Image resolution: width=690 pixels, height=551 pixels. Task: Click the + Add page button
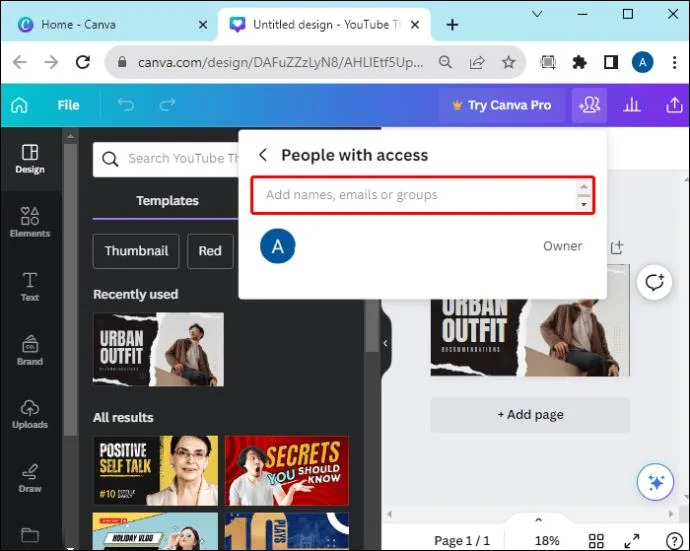click(530, 415)
